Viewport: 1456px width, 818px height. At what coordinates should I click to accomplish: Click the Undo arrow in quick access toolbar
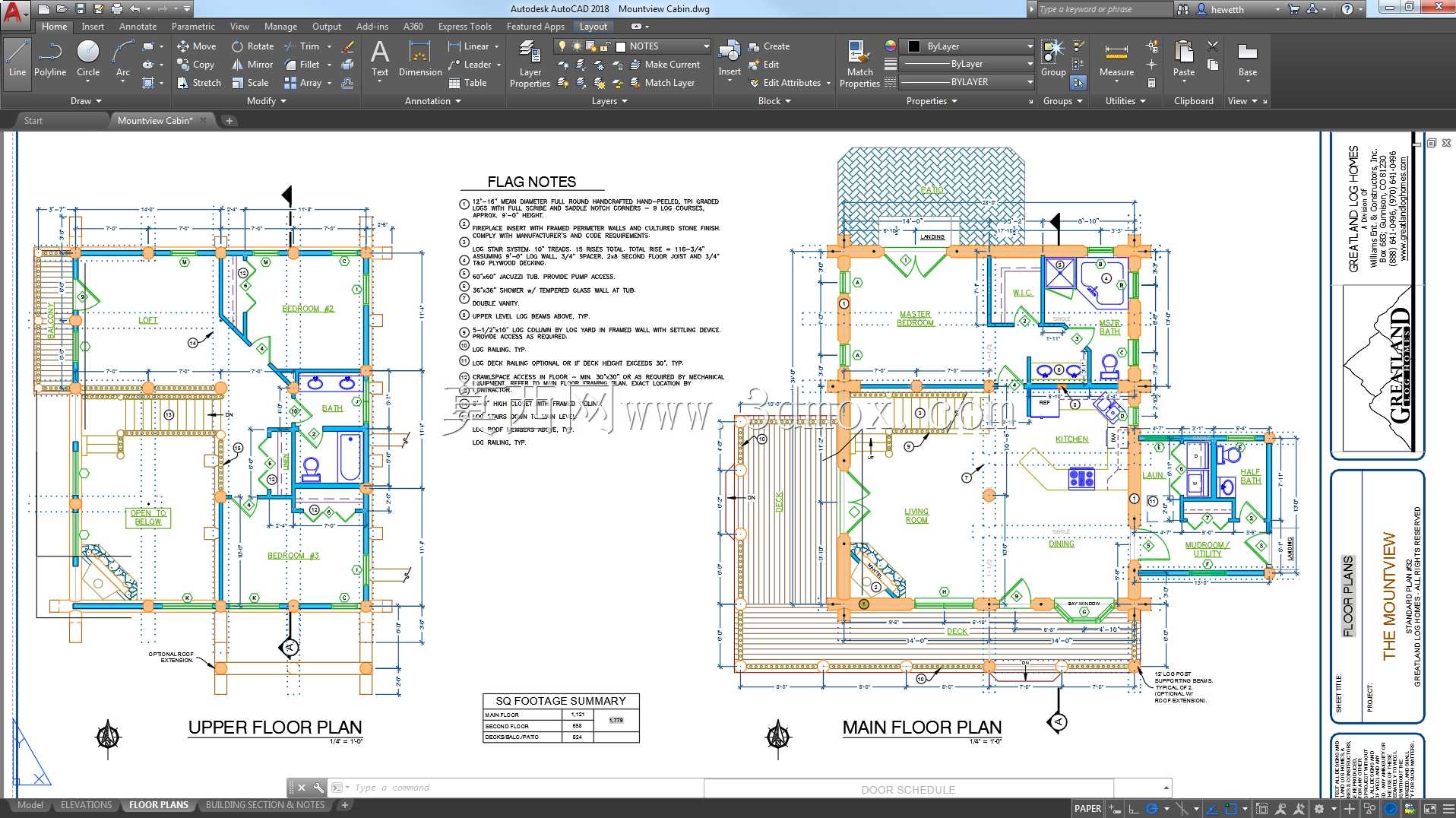pyautogui.click(x=135, y=9)
